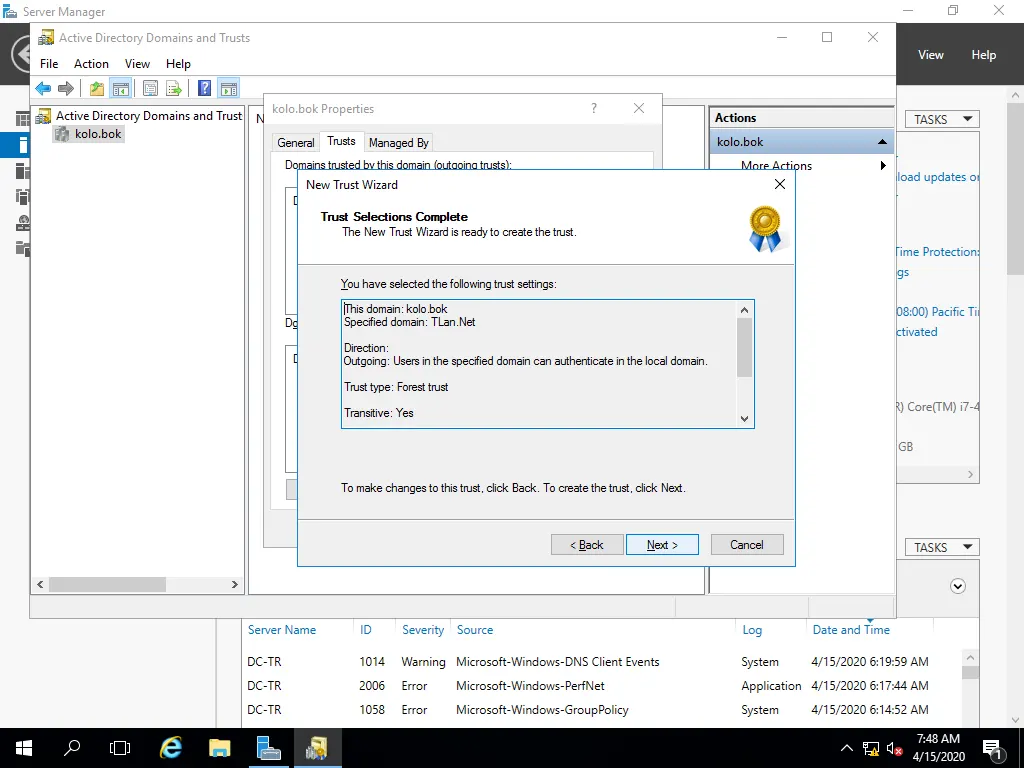1024x768 pixels.
Task: Toggle the Show/Hide Console Tree icon
Action: tap(121, 88)
